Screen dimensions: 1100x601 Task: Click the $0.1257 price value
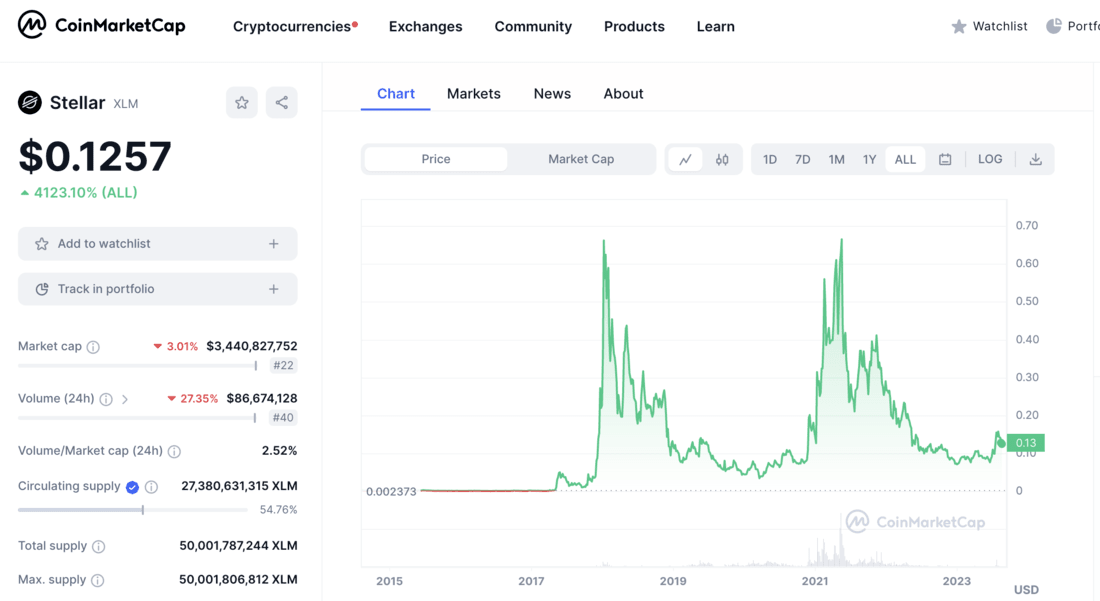coord(95,156)
